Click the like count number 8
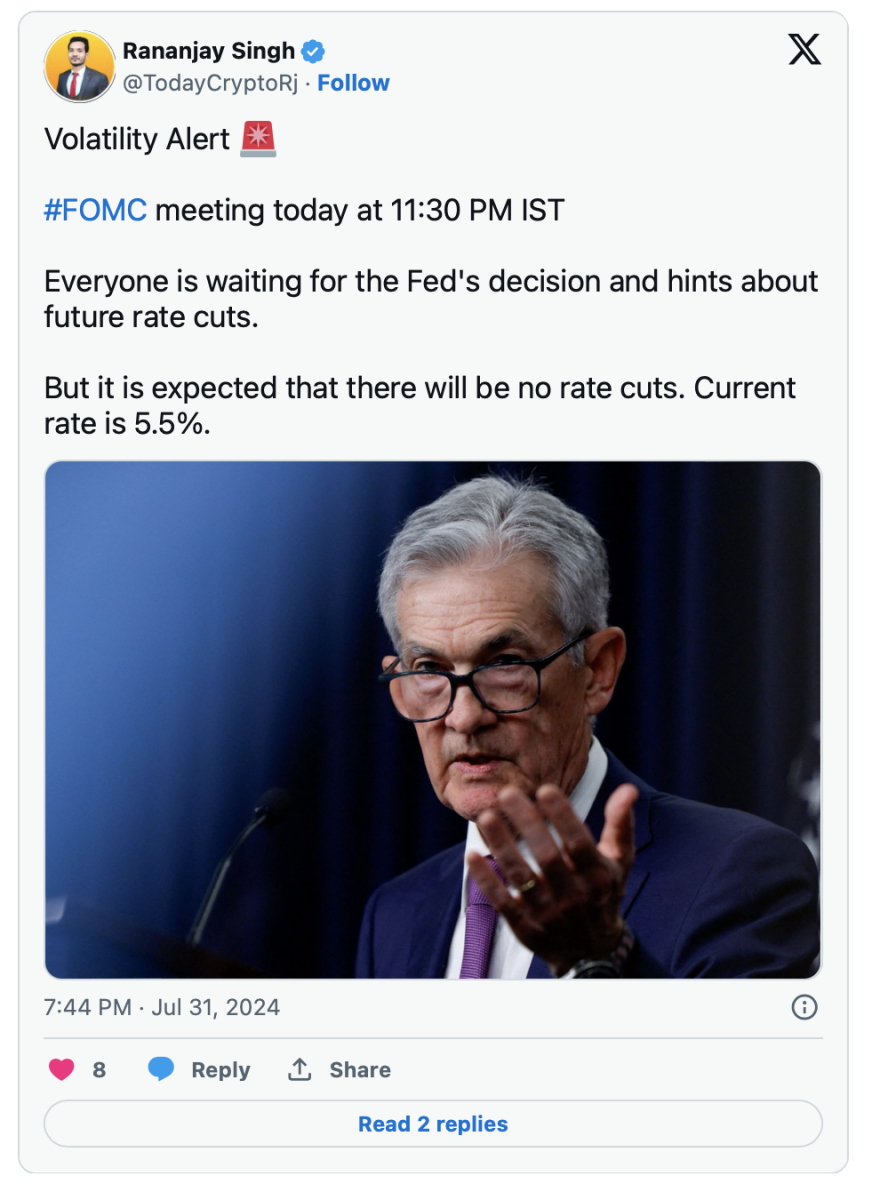Viewport: 880px width, 1200px height. coord(99,1070)
